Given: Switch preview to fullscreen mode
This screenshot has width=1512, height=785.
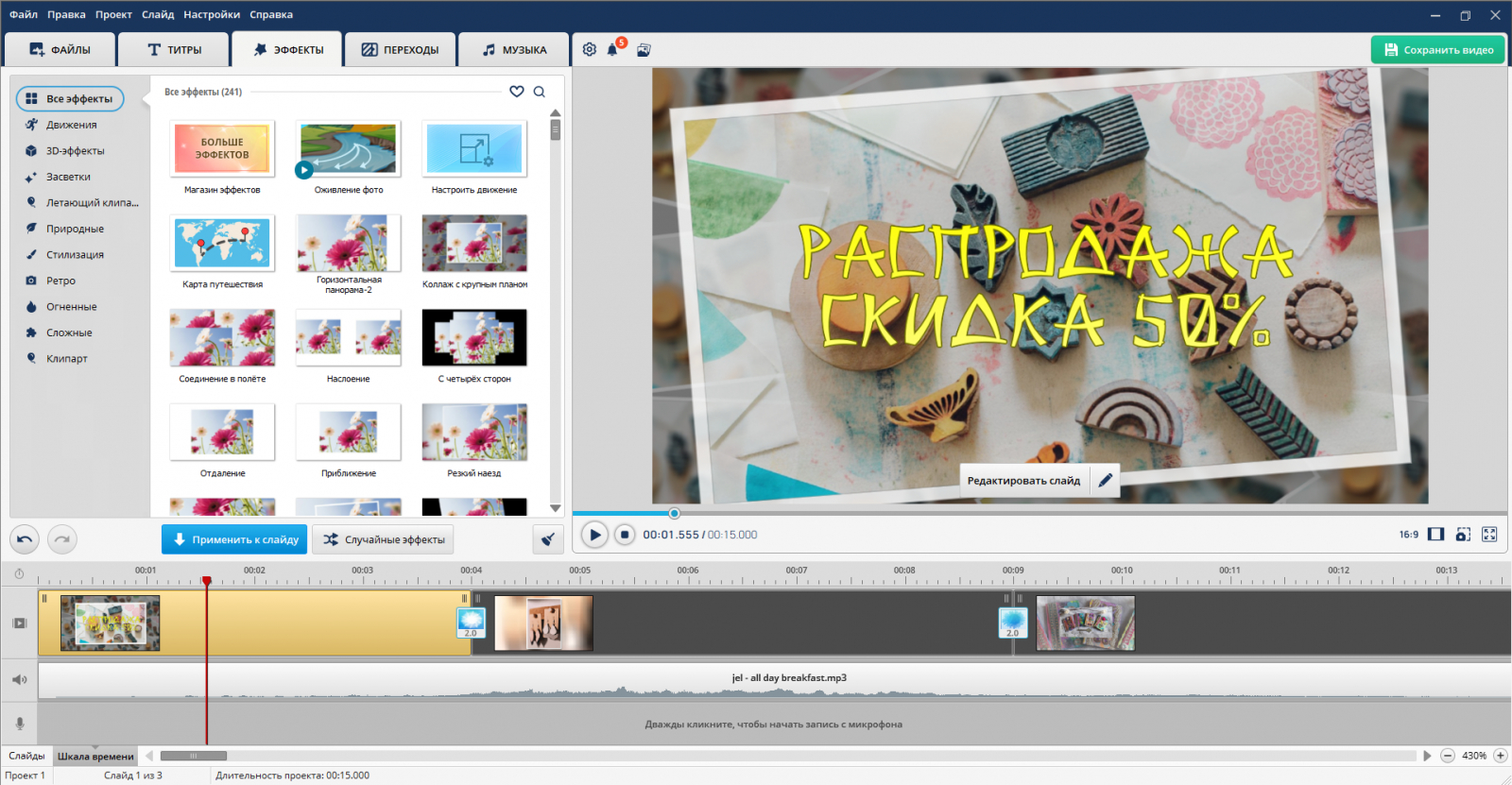Looking at the screenshot, I should point(1489,535).
